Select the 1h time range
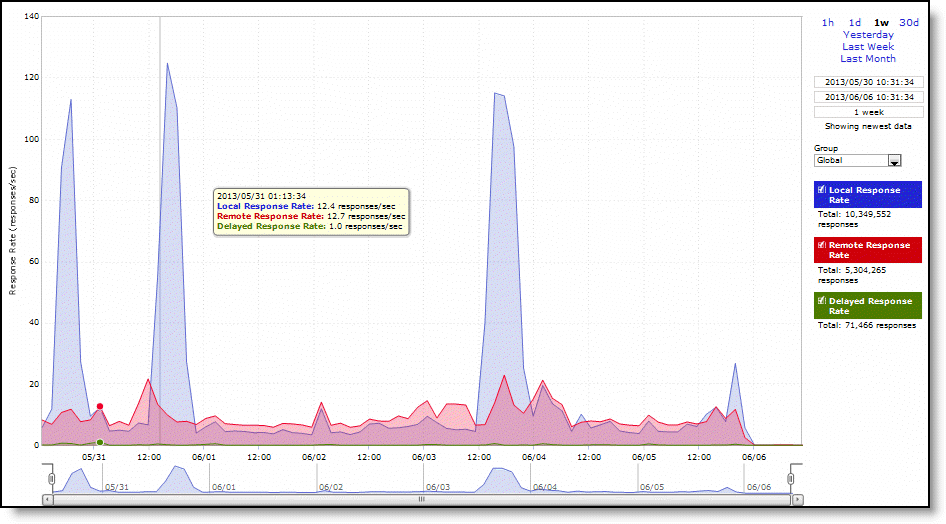 [x=827, y=22]
